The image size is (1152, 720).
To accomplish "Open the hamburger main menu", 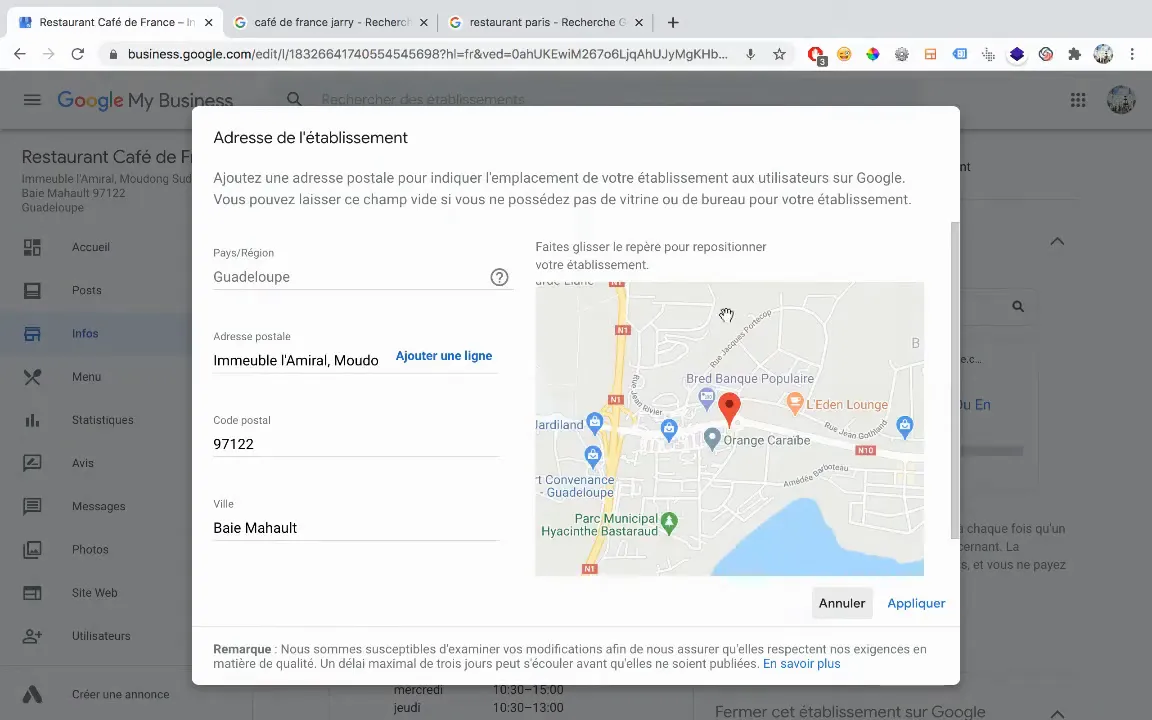I will (32, 99).
